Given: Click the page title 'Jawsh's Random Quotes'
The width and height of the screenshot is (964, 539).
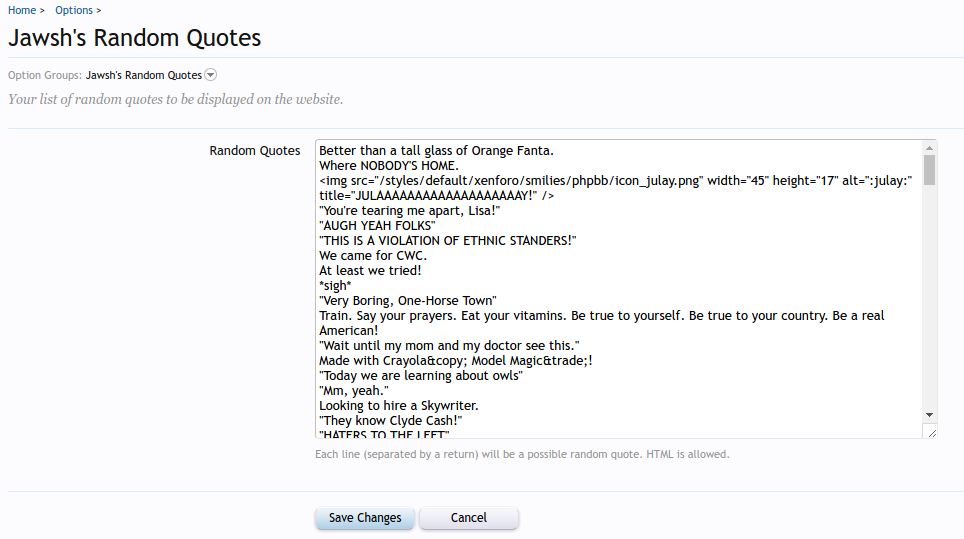Looking at the screenshot, I should coord(135,38).
